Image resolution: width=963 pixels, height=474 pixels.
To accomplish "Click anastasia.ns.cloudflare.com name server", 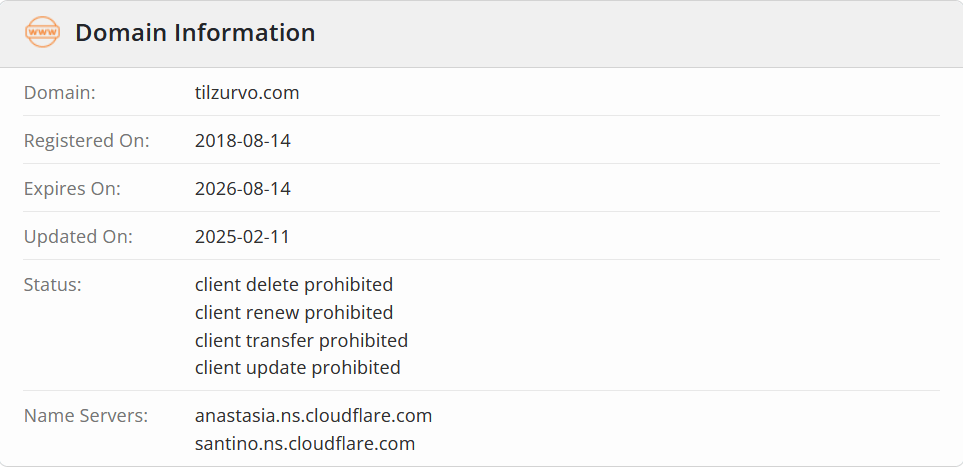I will tap(313, 416).
